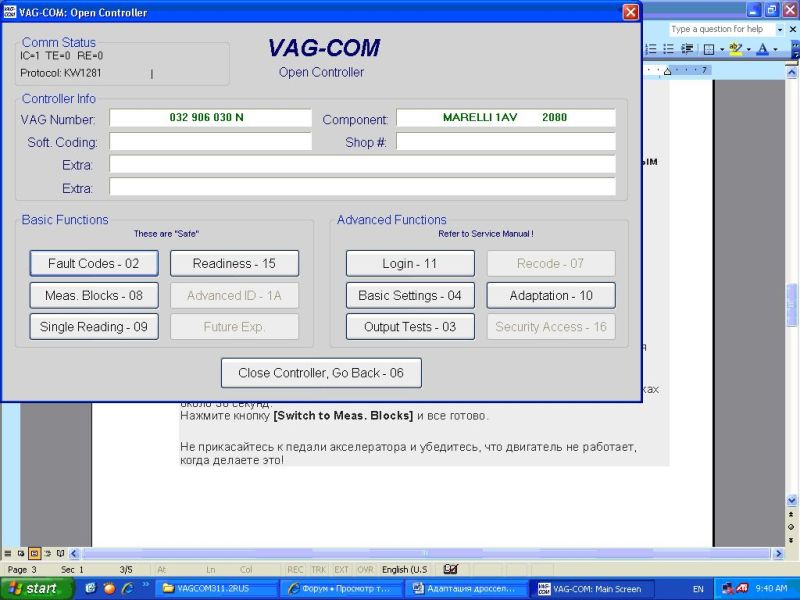The image size is (800, 600).
Task: Click the Soft. Coding field
Action: tap(210, 142)
